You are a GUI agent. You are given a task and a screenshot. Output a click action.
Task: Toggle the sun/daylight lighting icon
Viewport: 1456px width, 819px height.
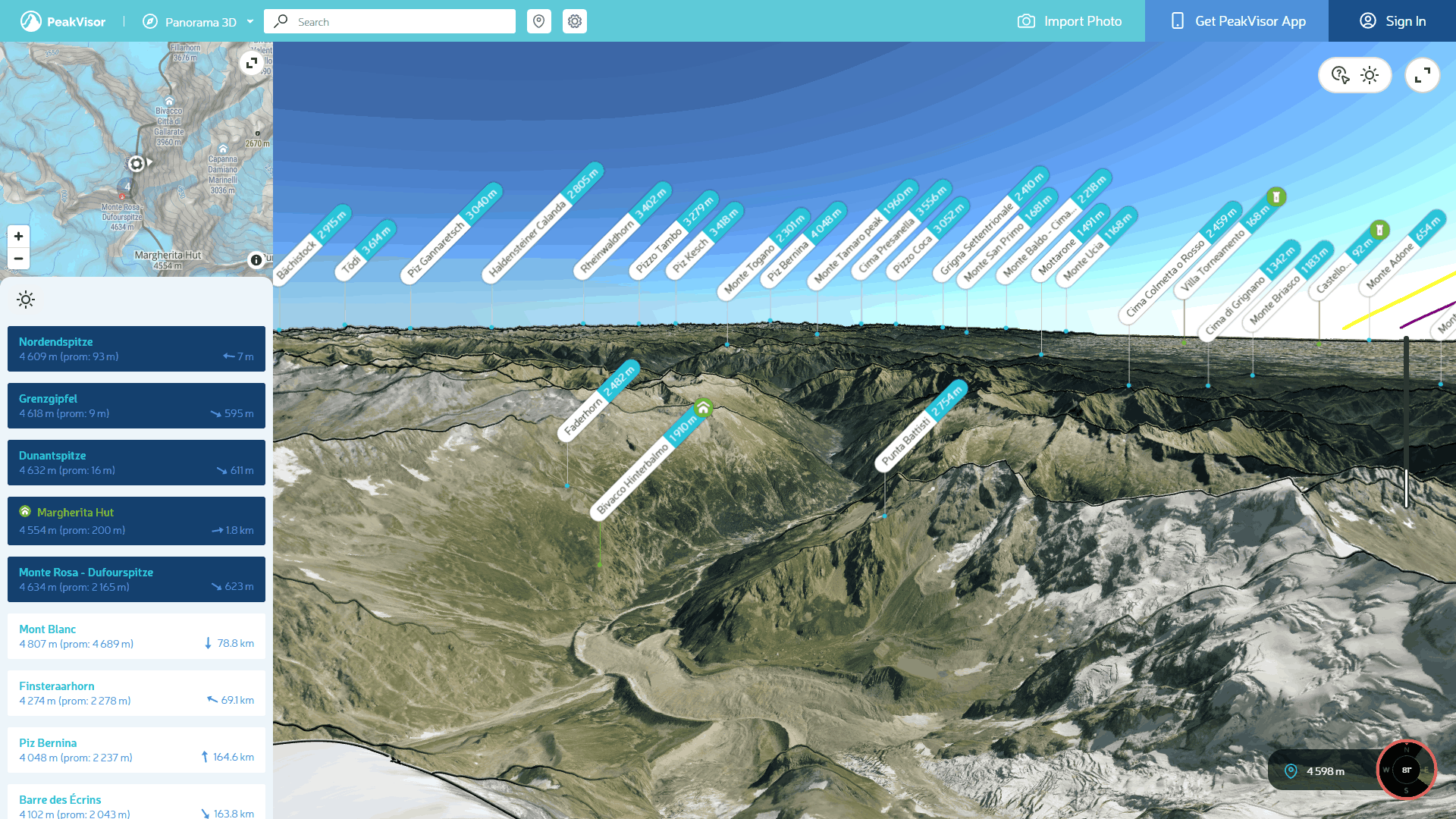pyautogui.click(x=1370, y=75)
